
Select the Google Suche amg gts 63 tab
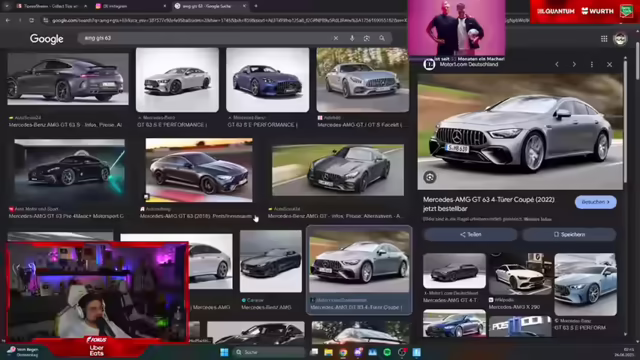pos(210,6)
